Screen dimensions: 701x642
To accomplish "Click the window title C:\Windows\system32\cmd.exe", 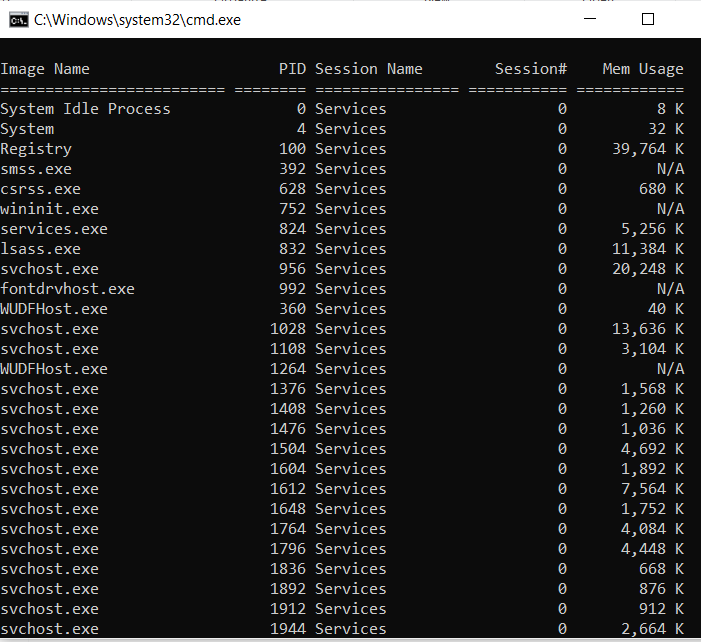I will [x=137, y=20].
